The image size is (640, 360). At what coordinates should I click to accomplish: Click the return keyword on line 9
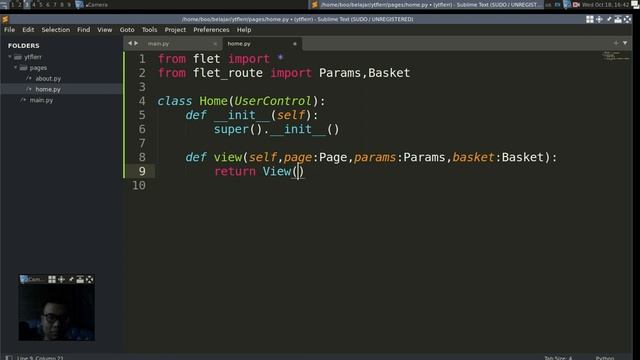point(235,171)
